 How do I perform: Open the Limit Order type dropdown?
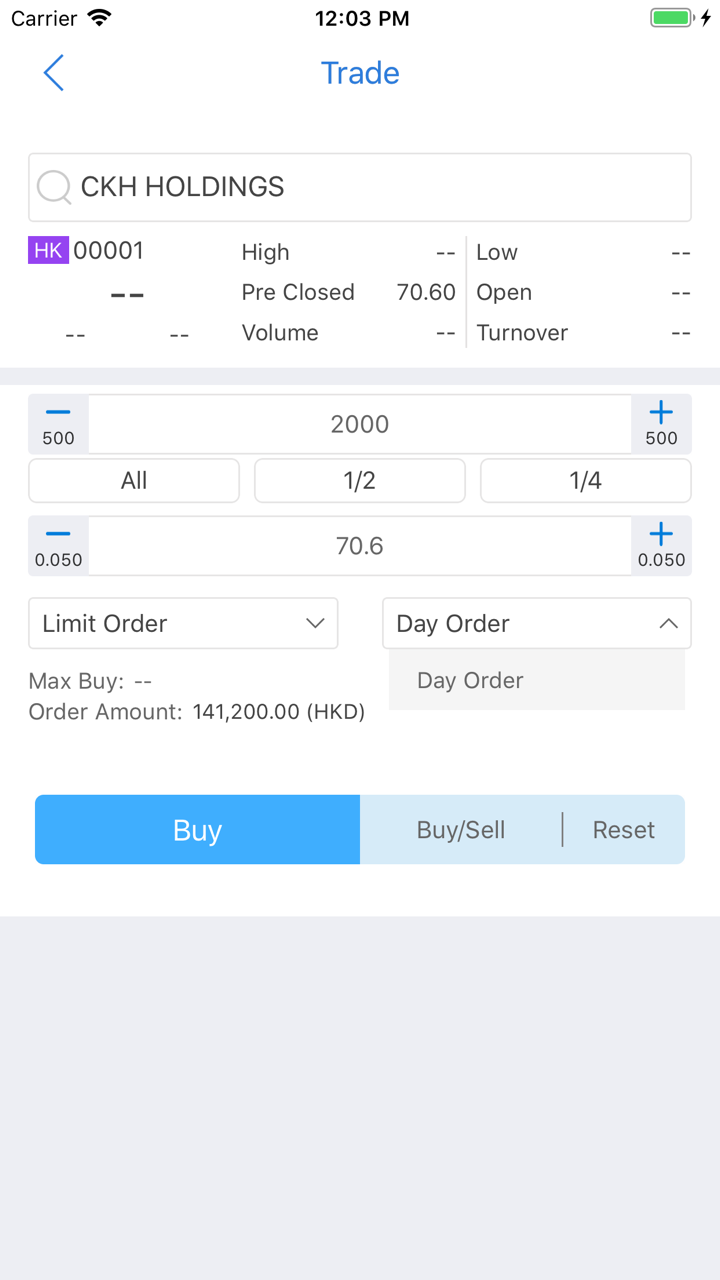click(x=183, y=624)
